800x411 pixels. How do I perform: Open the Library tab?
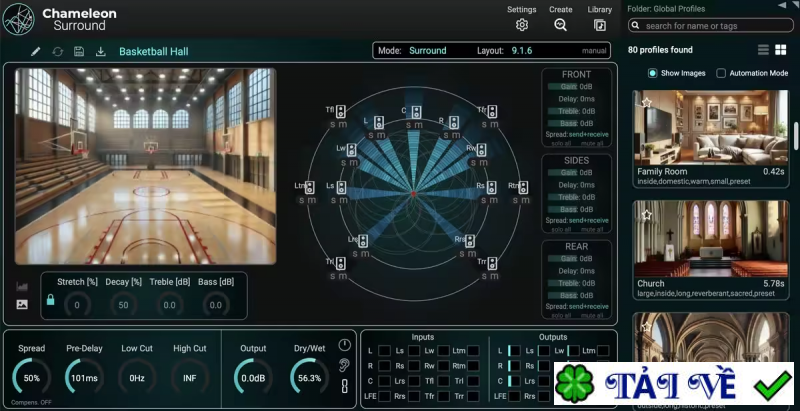[x=600, y=25]
